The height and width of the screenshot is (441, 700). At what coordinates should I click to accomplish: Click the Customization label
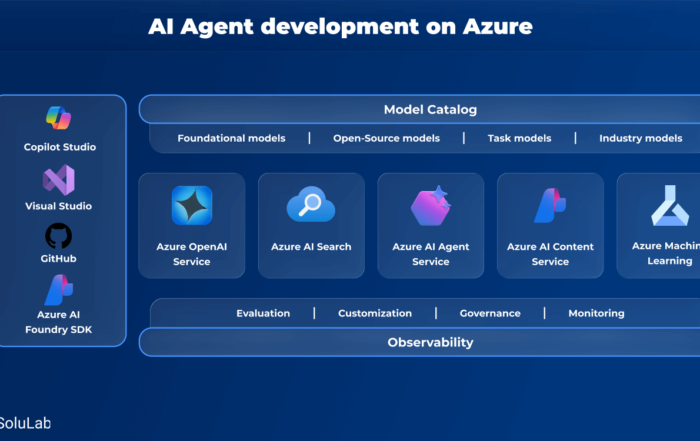click(375, 313)
